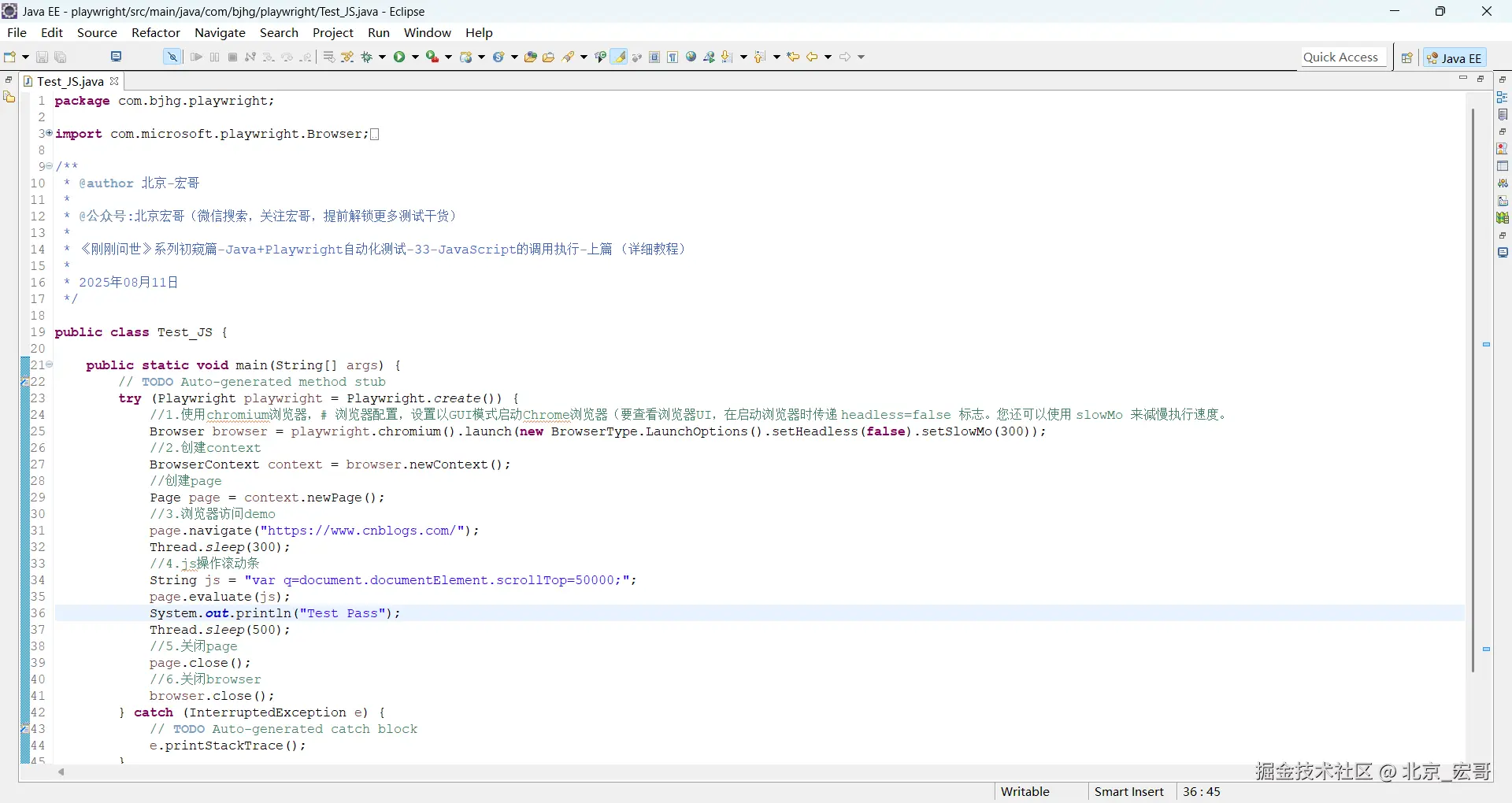The height and width of the screenshot is (803, 1512).
Task: Open the Back history dropdown arrow
Action: pos(828,57)
